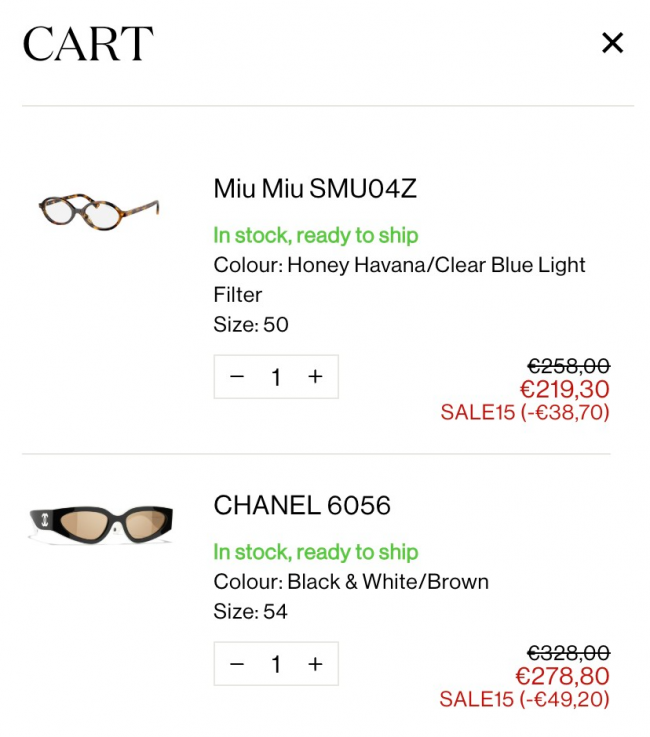650x737 pixels.
Task: Click the CHANEL 6056 quantity value
Action: pyautogui.click(x=276, y=664)
